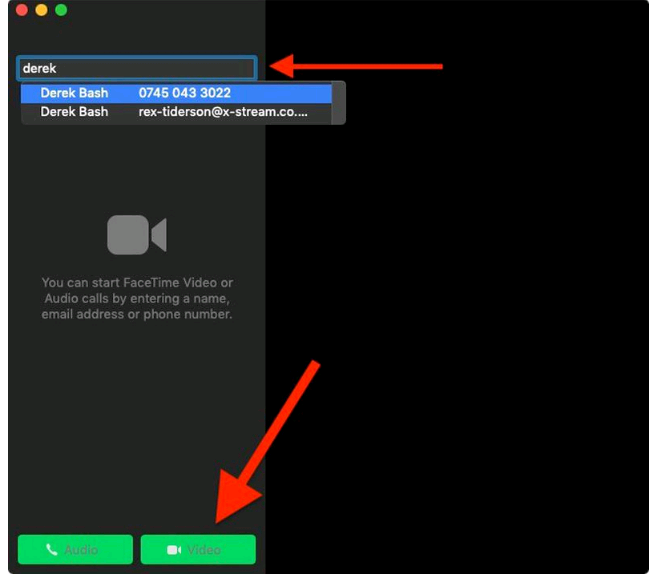Viewport: 651px width, 577px height.
Task: Select Derek Bash with number 0745 043 3022
Action: pyautogui.click(x=176, y=93)
